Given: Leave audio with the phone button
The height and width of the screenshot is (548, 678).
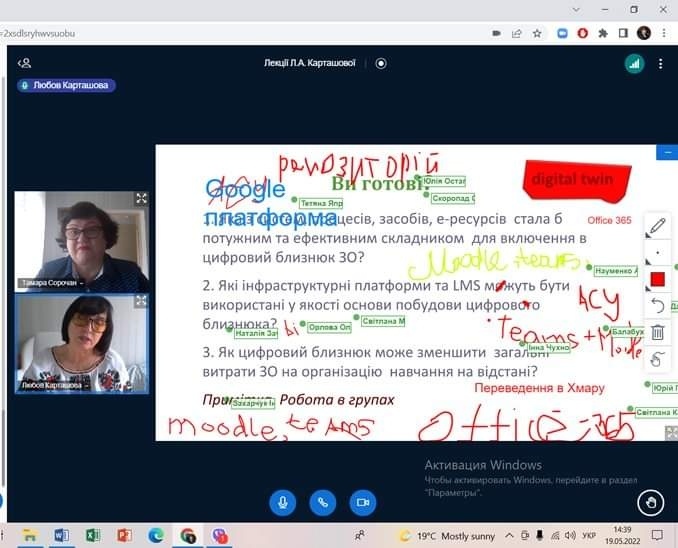Looking at the screenshot, I should click(322, 502).
